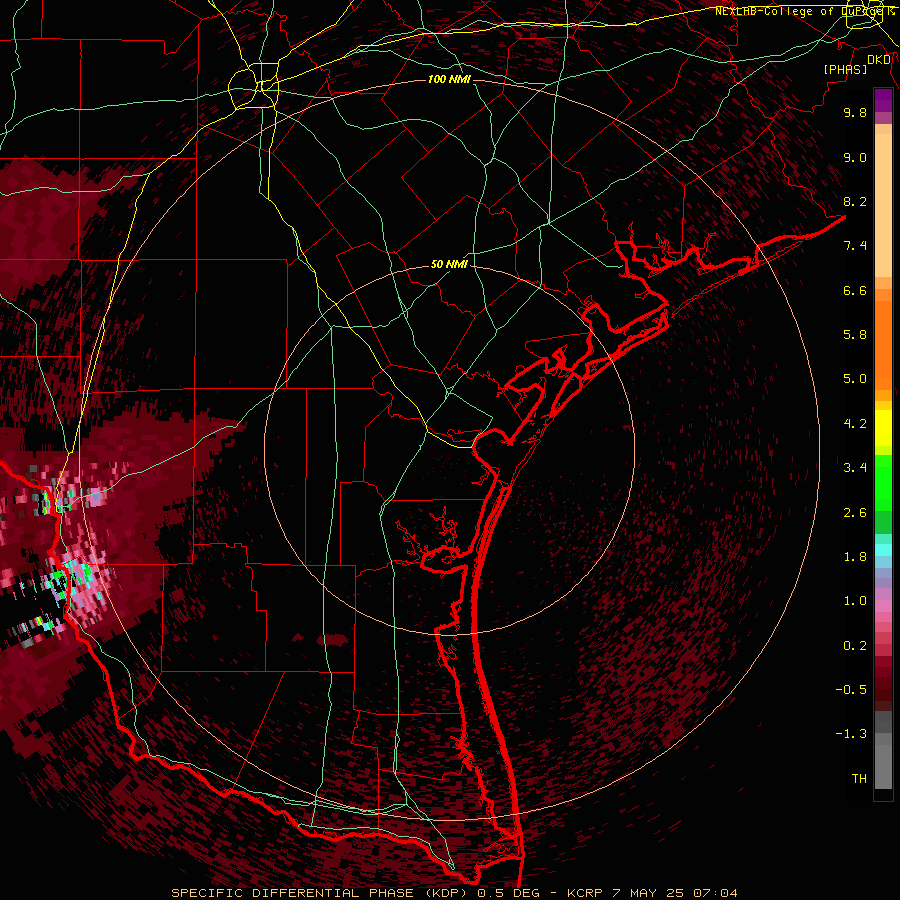Click the 7.4 value on the color scale
Image resolution: width=900 pixels, height=900 pixels.
tap(855, 246)
